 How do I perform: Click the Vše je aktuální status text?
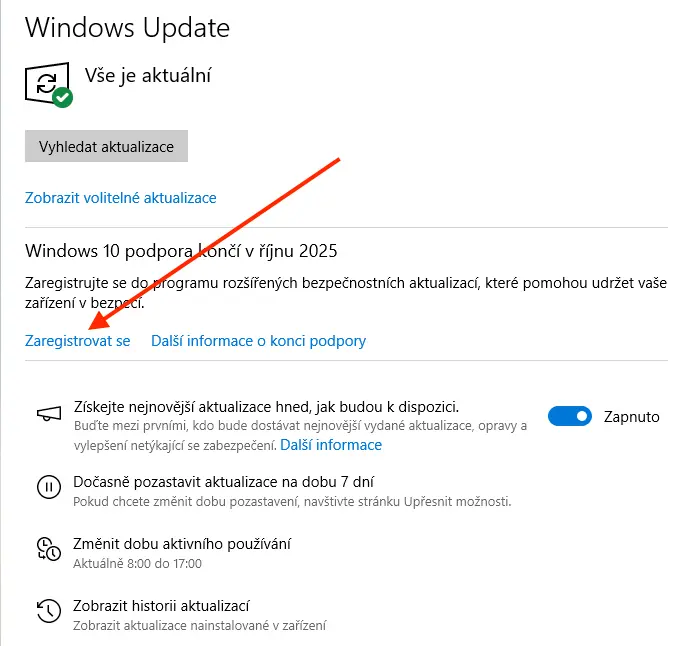click(148, 75)
